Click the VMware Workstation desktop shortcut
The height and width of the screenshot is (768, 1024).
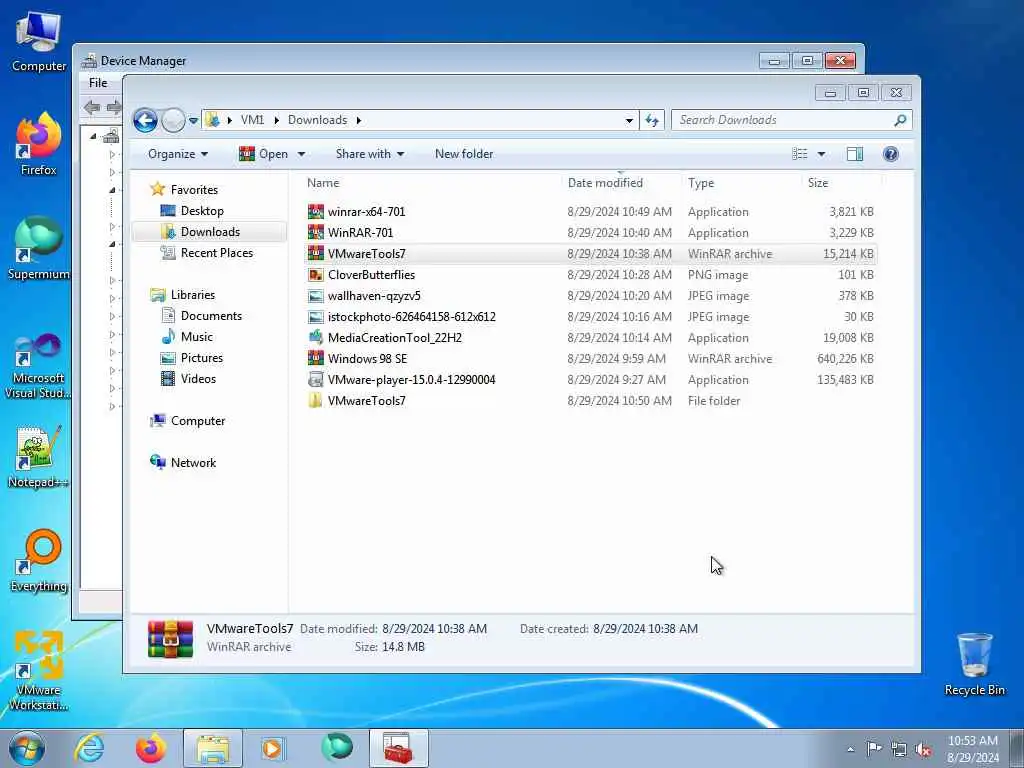click(x=39, y=671)
